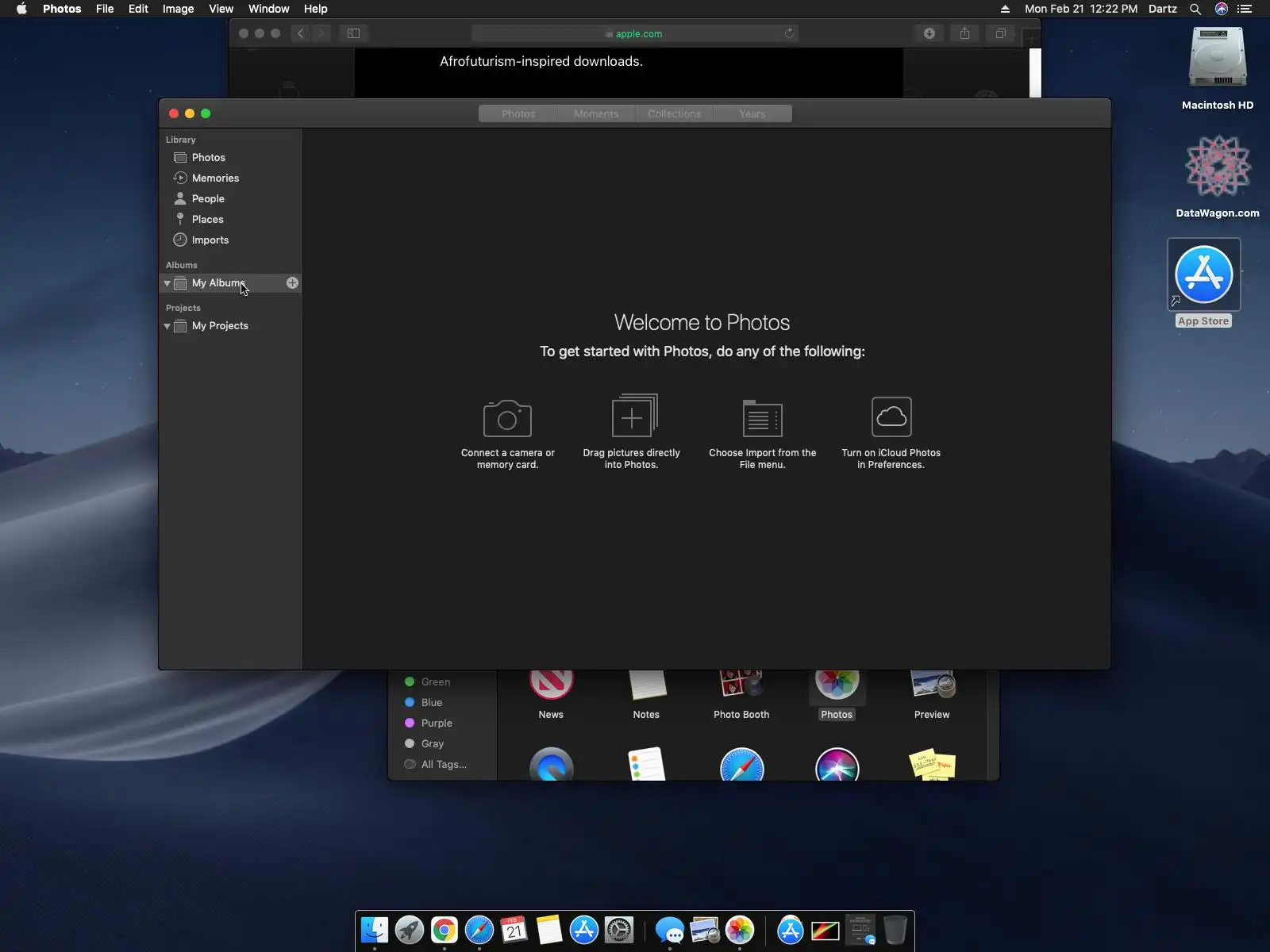The height and width of the screenshot is (952, 1270).
Task: Toggle the Safari sidebar button
Action: pyautogui.click(x=354, y=33)
